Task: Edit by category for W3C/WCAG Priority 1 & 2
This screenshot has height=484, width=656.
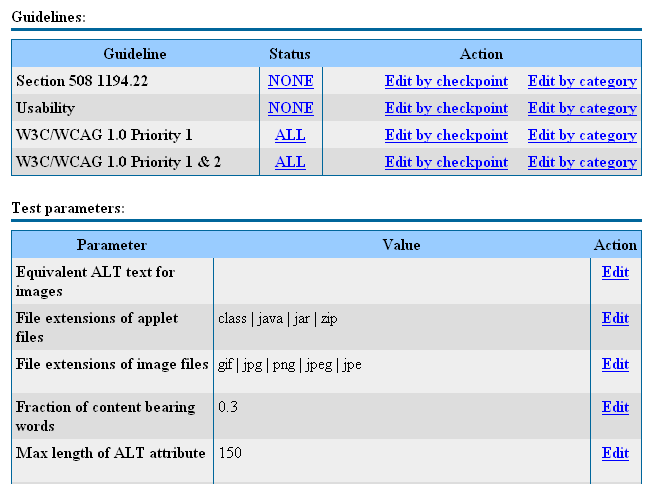Action: (582, 162)
